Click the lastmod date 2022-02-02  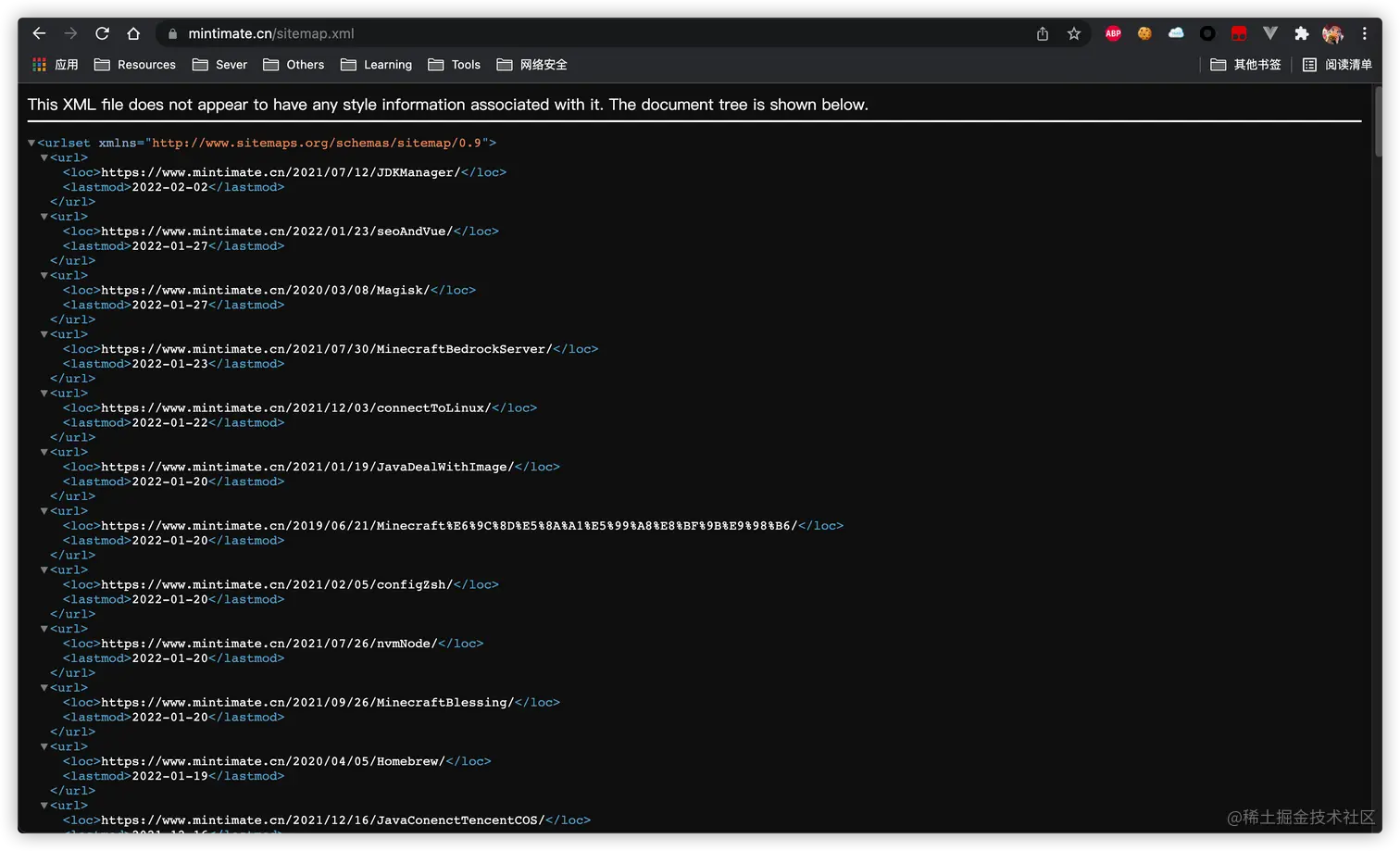tap(170, 187)
